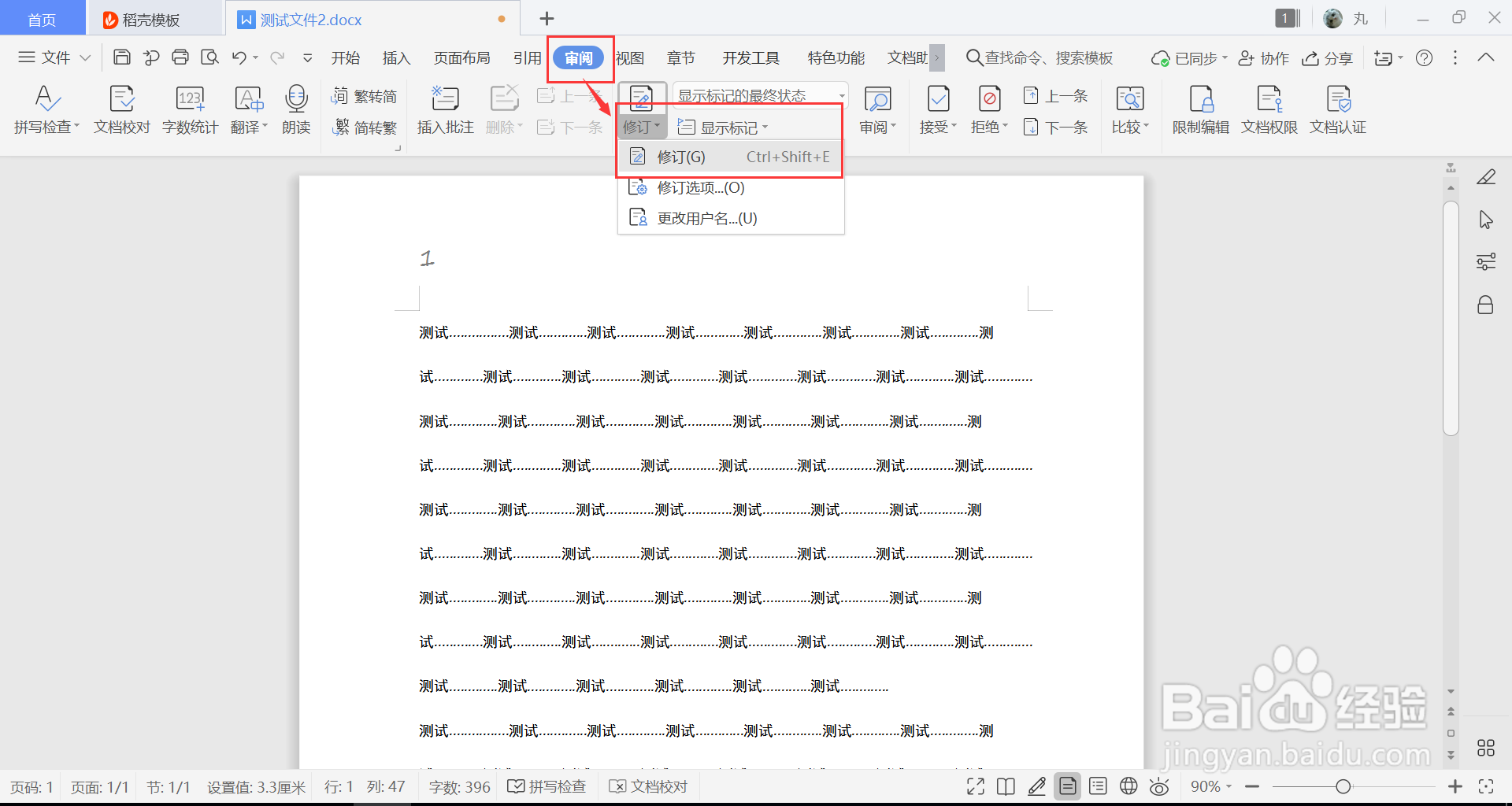Expand more ribbon tabs arrow
The height and width of the screenshot is (806, 1512).
click(937, 57)
